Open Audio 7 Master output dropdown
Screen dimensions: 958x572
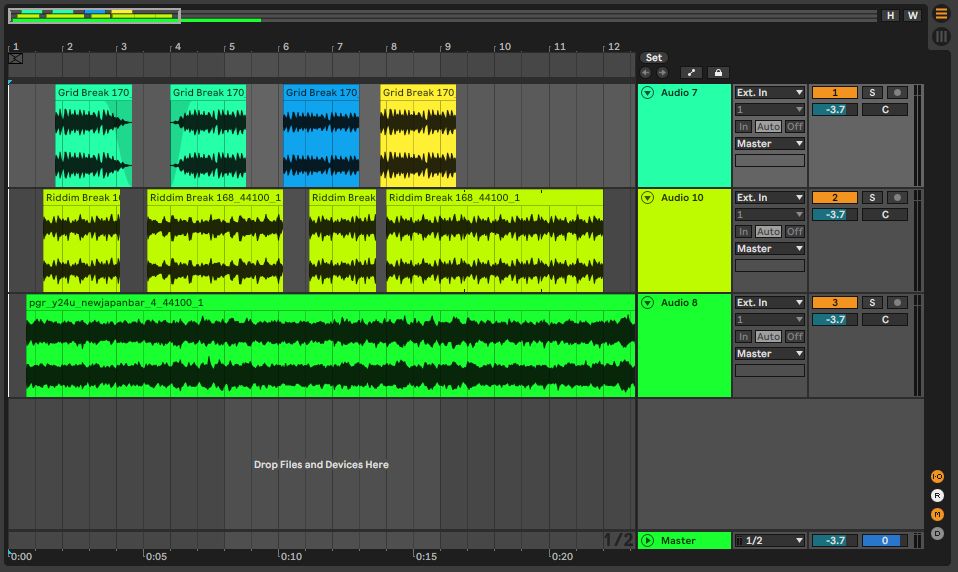[770, 144]
